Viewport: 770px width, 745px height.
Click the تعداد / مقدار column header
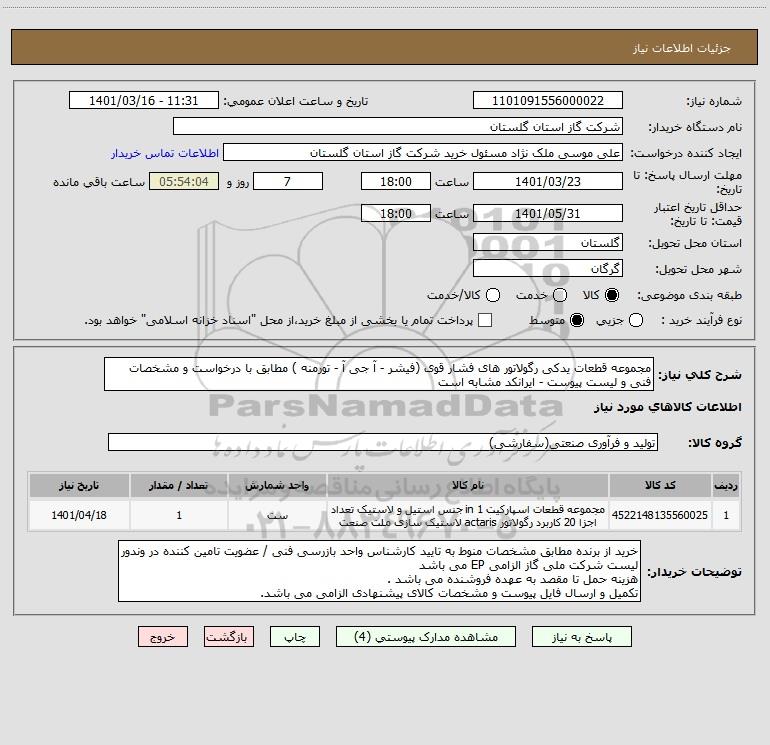coord(179,485)
